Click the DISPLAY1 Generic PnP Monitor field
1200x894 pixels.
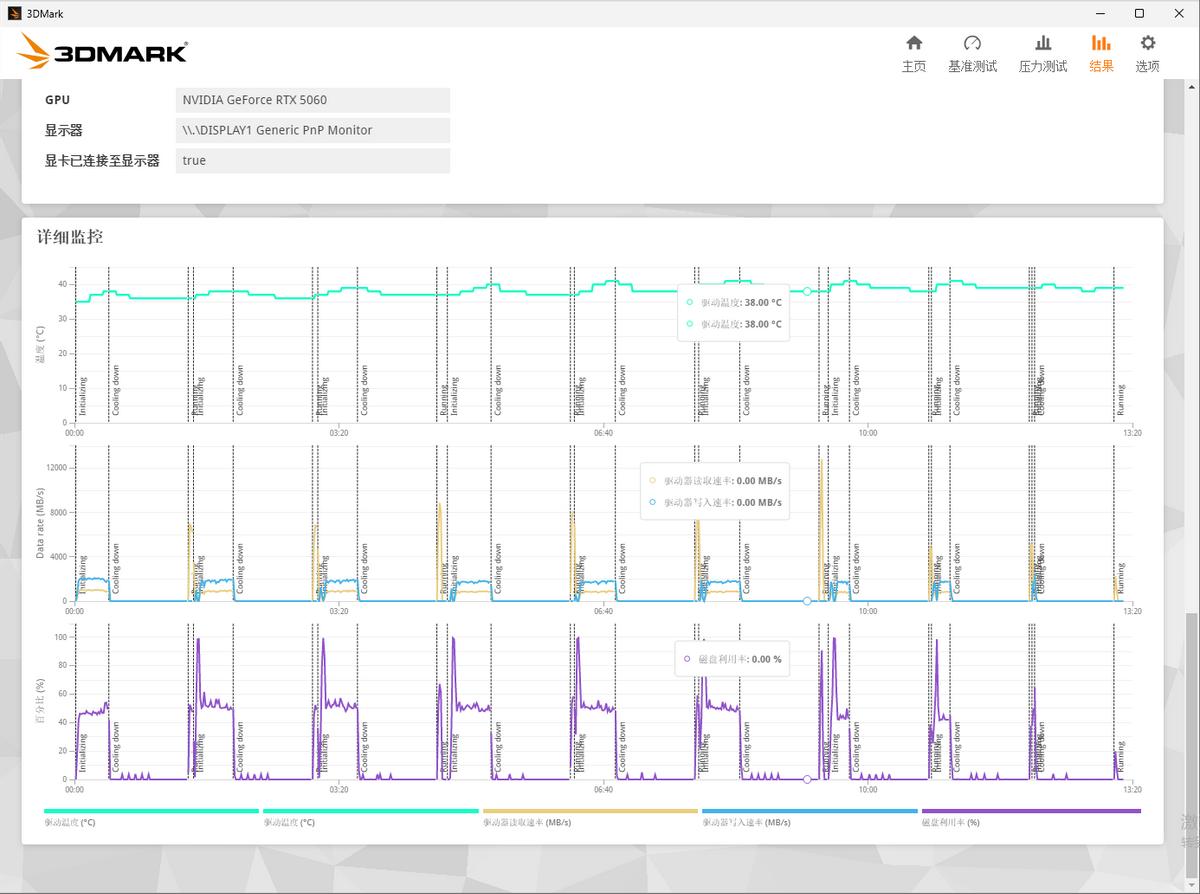click(x=312, y=130)
